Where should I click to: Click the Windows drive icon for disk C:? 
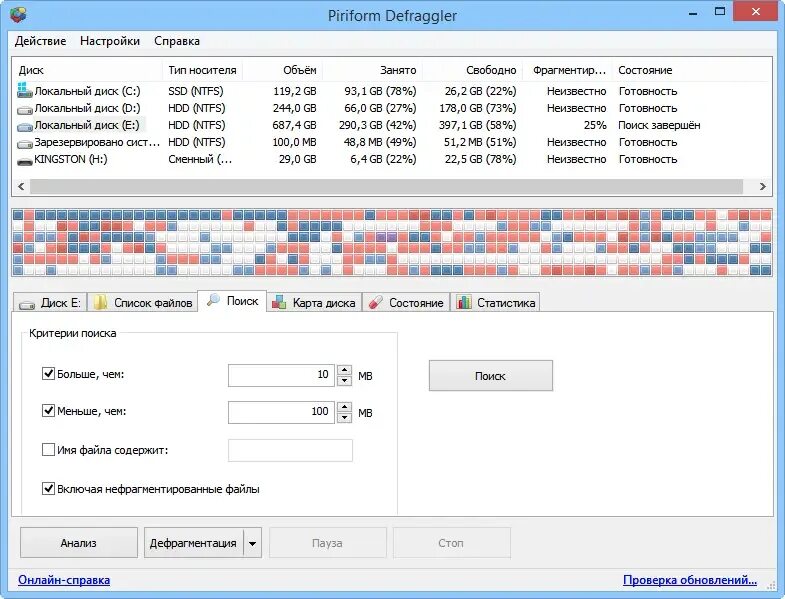pyautogui.click(x=25, y=90)
